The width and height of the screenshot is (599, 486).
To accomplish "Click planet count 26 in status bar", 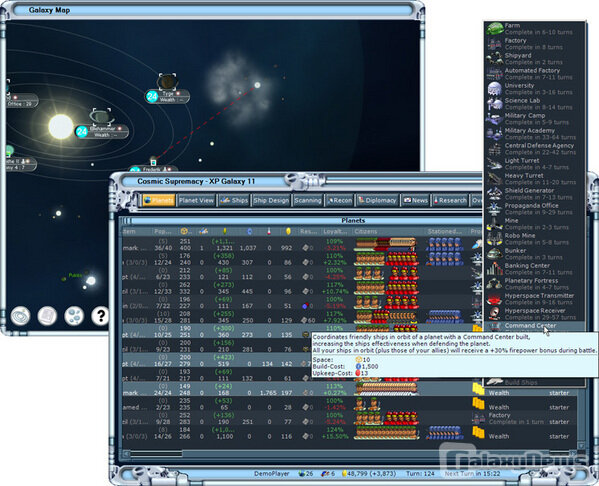I will click(x=306, y=474).
